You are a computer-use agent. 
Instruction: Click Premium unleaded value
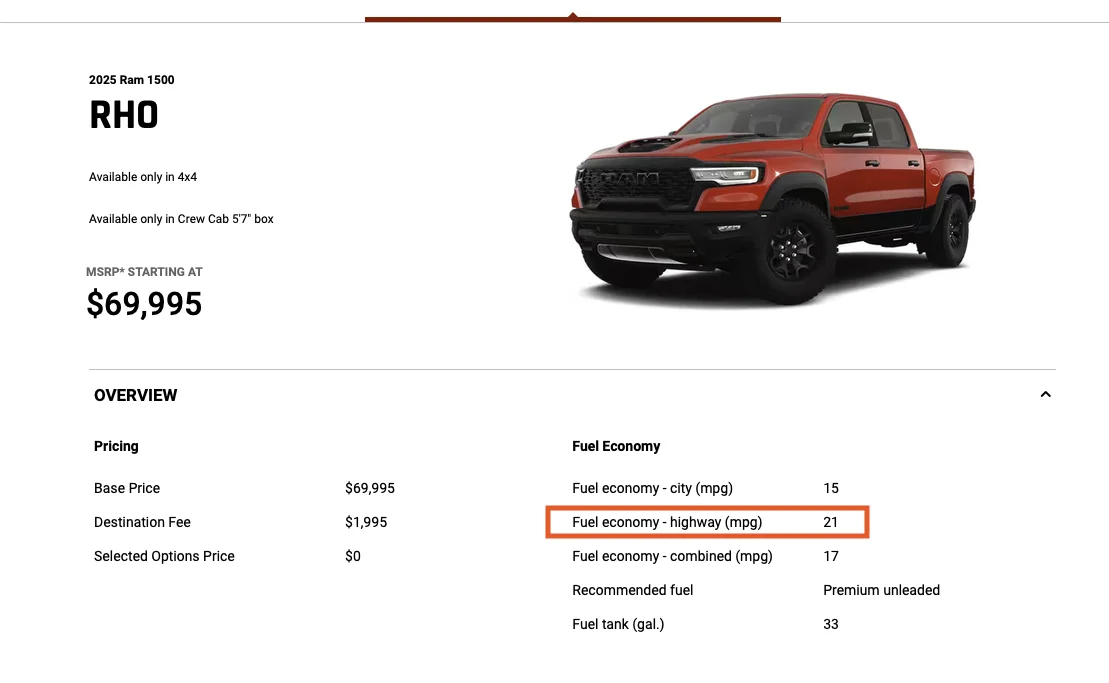(881, 590)
